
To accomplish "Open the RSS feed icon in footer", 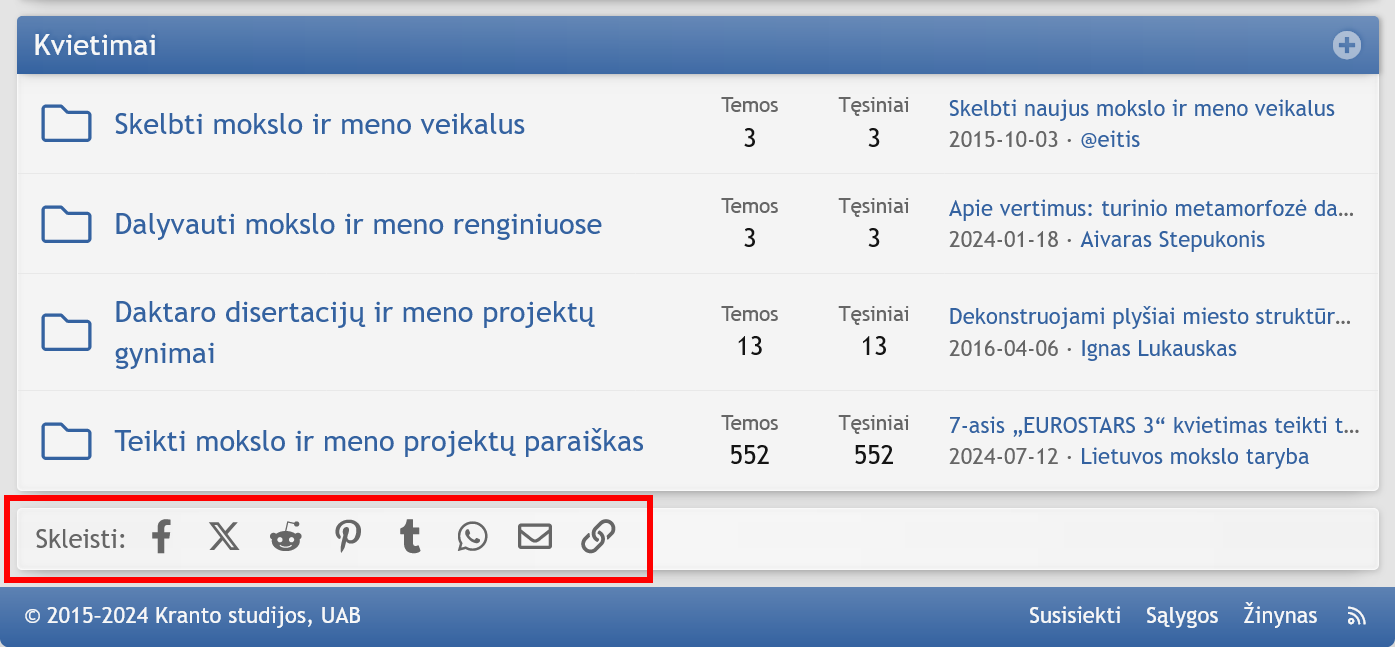I will pos(1356,616).
